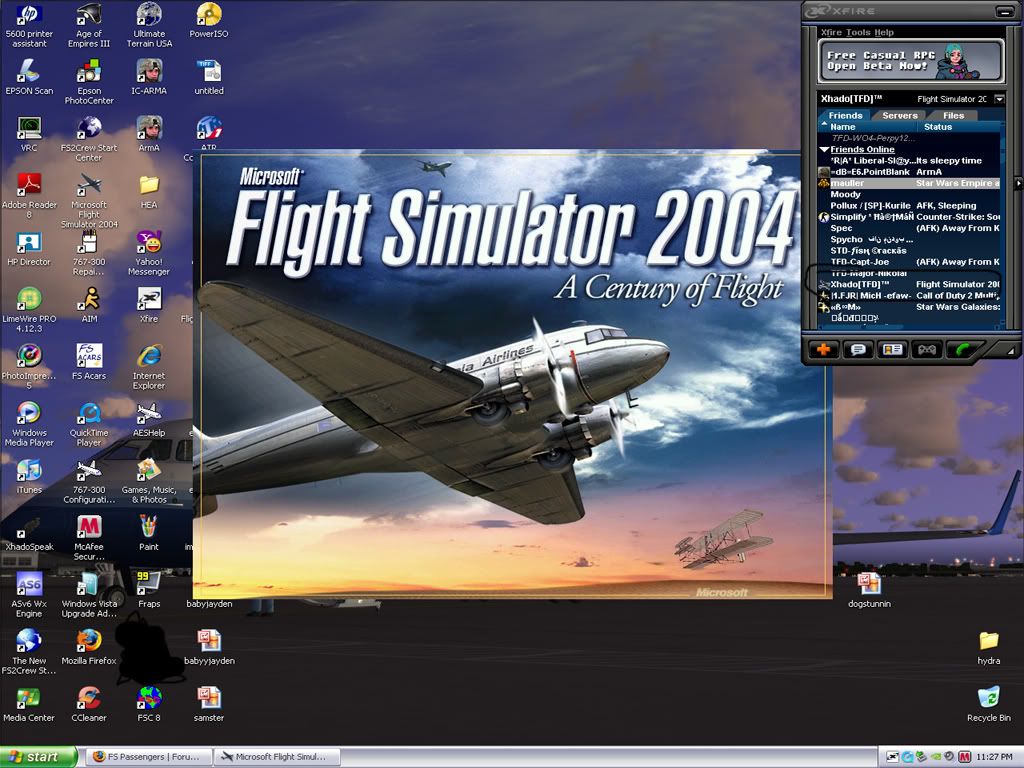Click the McAfee tray icon
The width and height of the screenshot is (1024, 768).
[965, 757]
